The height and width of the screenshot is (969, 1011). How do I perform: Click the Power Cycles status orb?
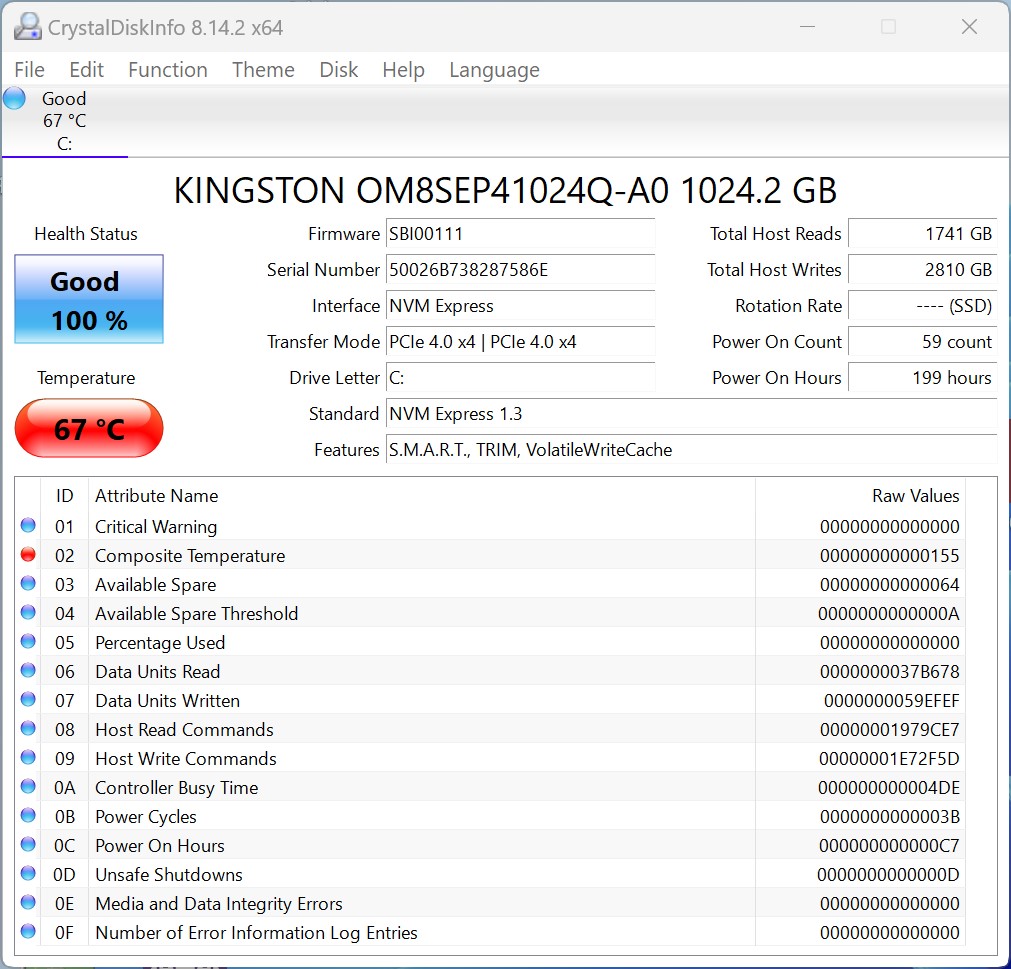point(28,816)
